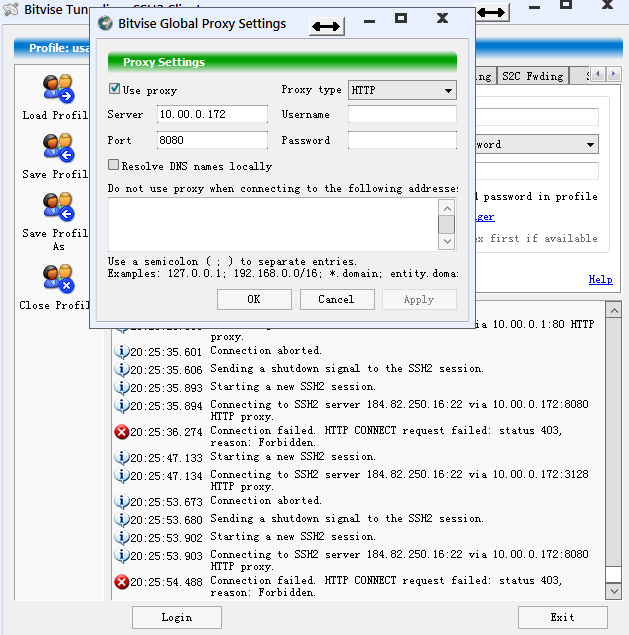Click the 'Connection aborted.' entry at 20:25:35.601
Screen dimensions: 629x635
pos(266,350)
